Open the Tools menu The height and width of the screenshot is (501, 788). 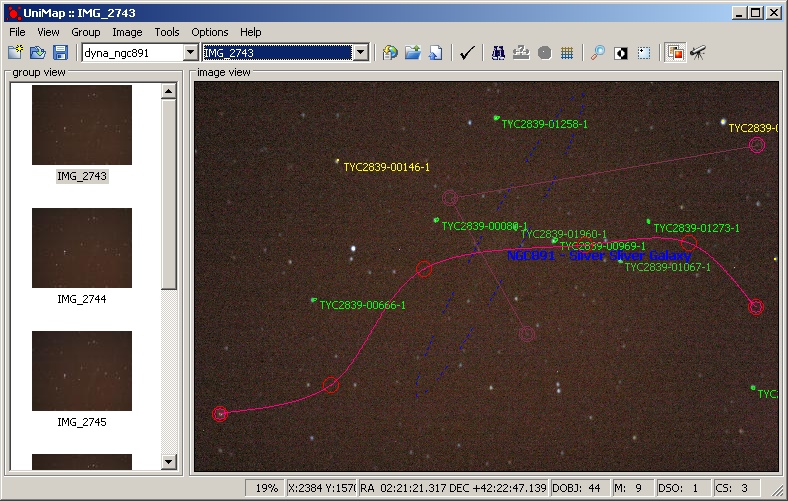tap(167, 32)
